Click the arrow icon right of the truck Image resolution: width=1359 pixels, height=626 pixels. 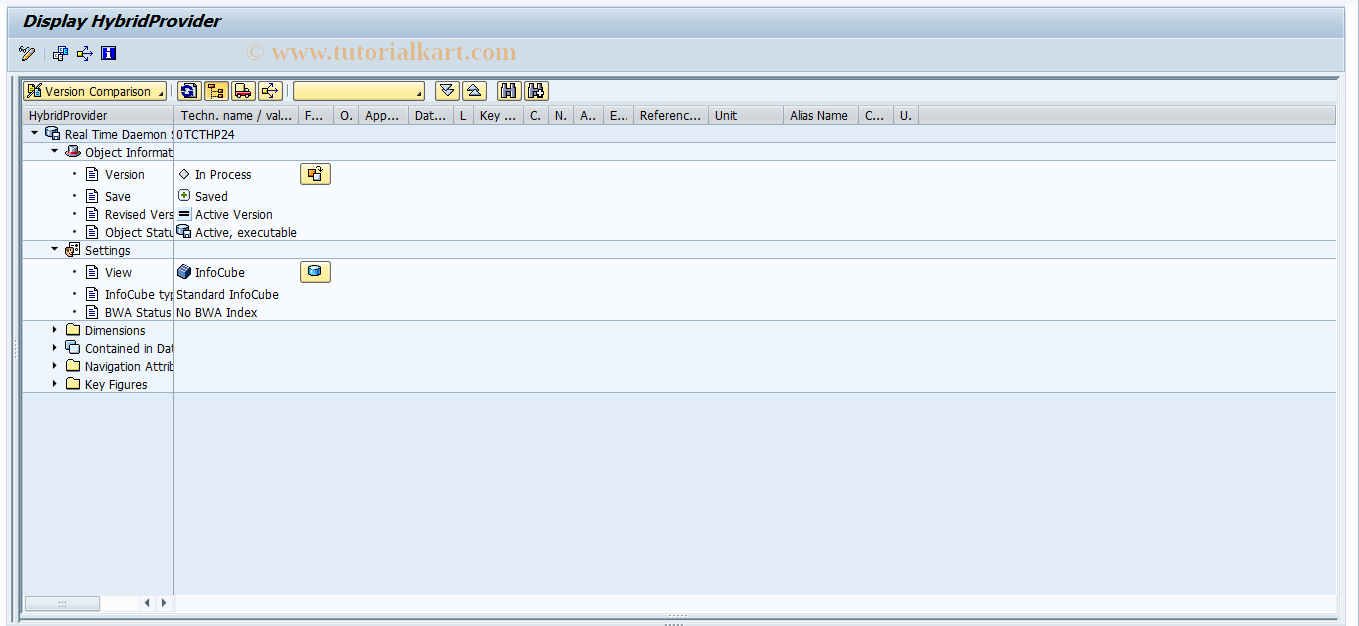point(270,91)
